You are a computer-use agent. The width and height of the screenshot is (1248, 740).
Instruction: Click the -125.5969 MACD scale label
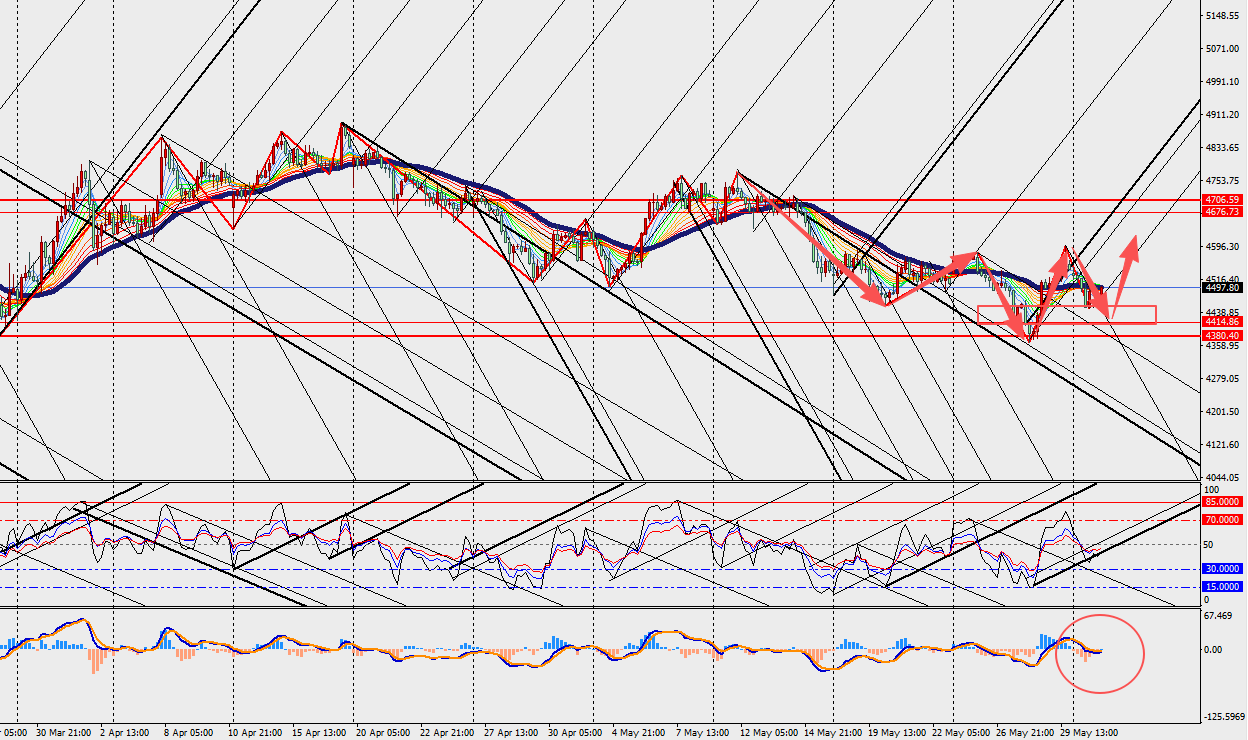[1224, 717]
